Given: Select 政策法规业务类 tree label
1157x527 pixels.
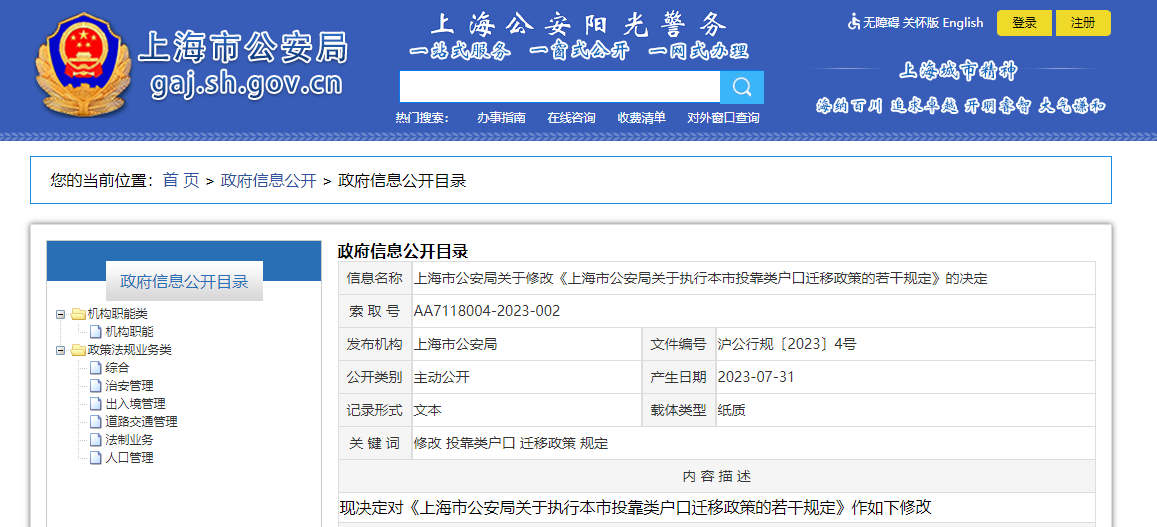Looking at the screenshot, I should [129, 350].
